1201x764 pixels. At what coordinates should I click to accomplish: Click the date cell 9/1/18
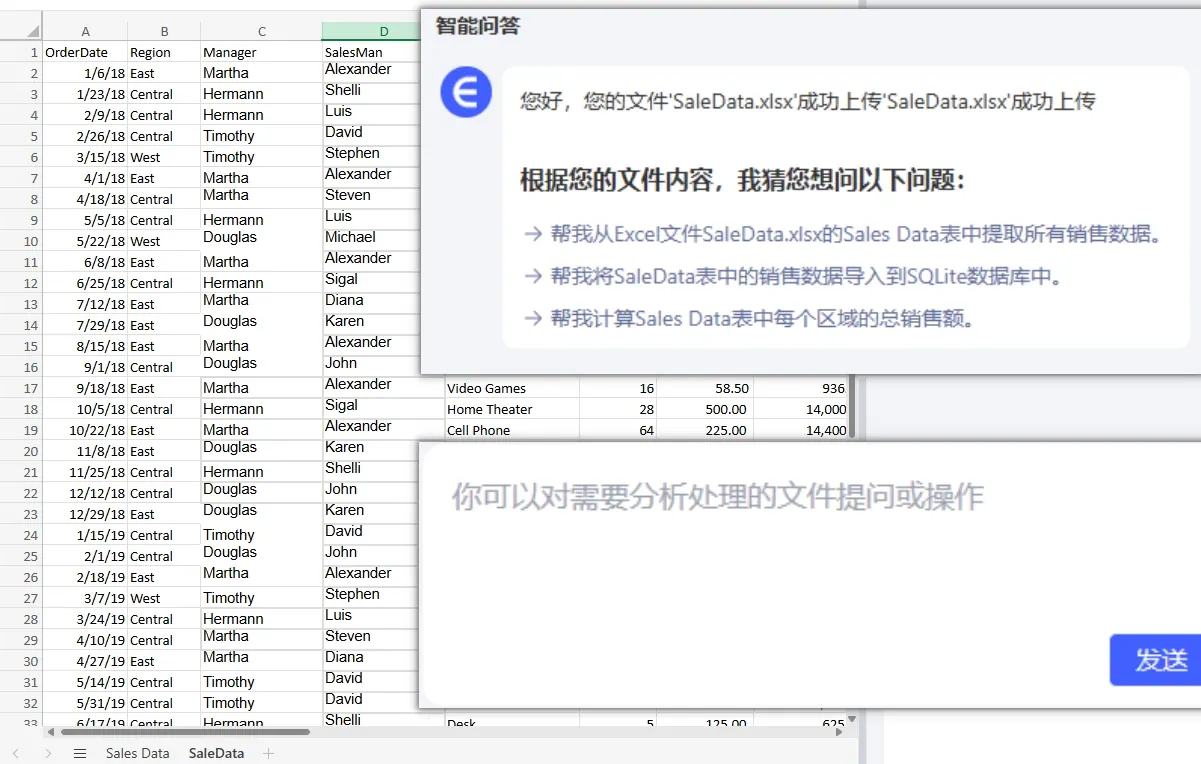click(85, 367)
